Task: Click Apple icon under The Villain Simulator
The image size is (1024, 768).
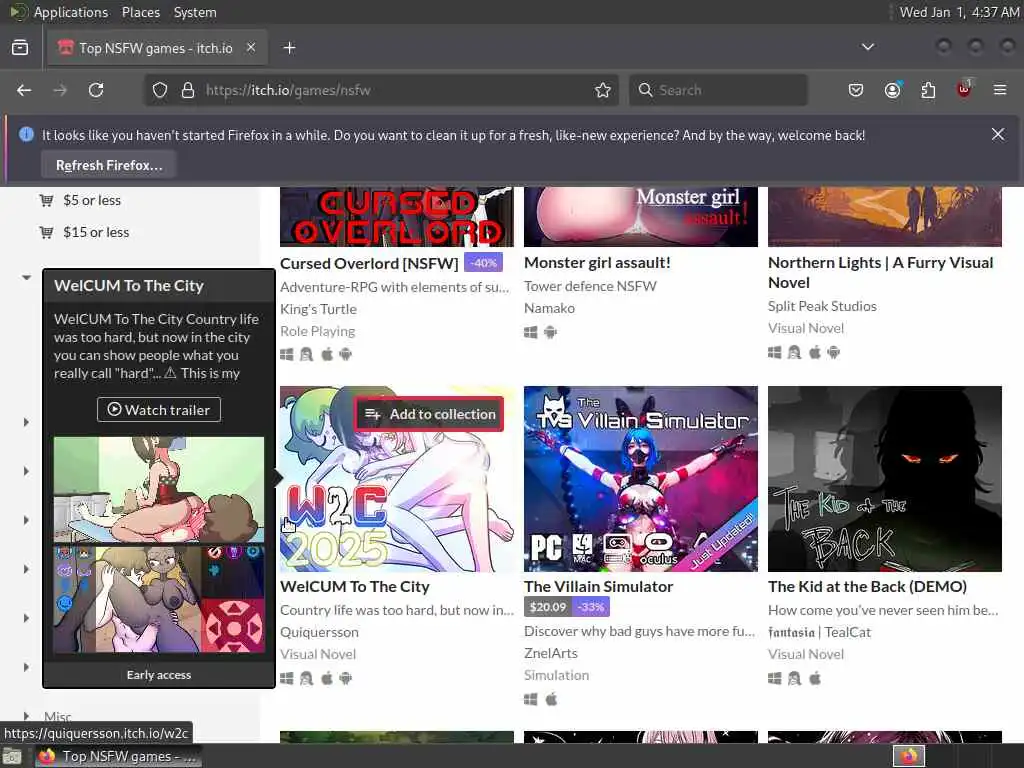Action: coord(551,699)
